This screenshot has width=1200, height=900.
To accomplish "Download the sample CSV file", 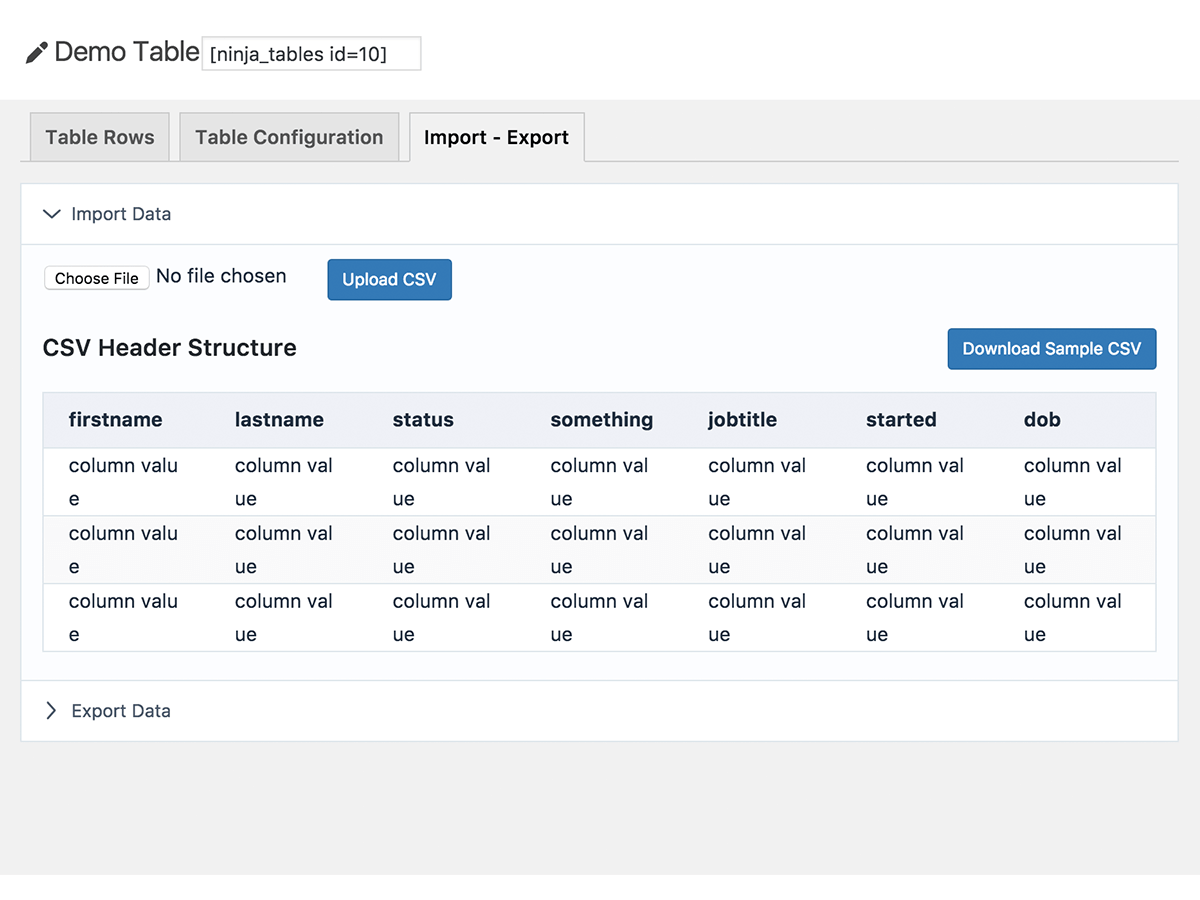I will click(x=1051, y=348).
